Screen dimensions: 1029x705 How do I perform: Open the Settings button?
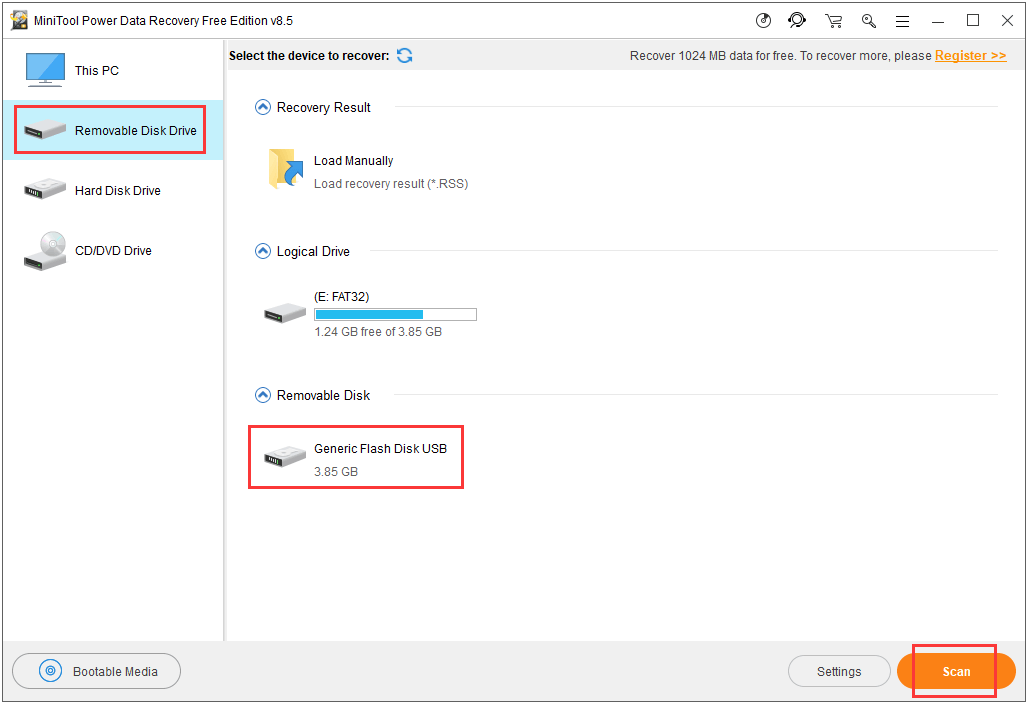pyautogui.click(x=838, y=672)
